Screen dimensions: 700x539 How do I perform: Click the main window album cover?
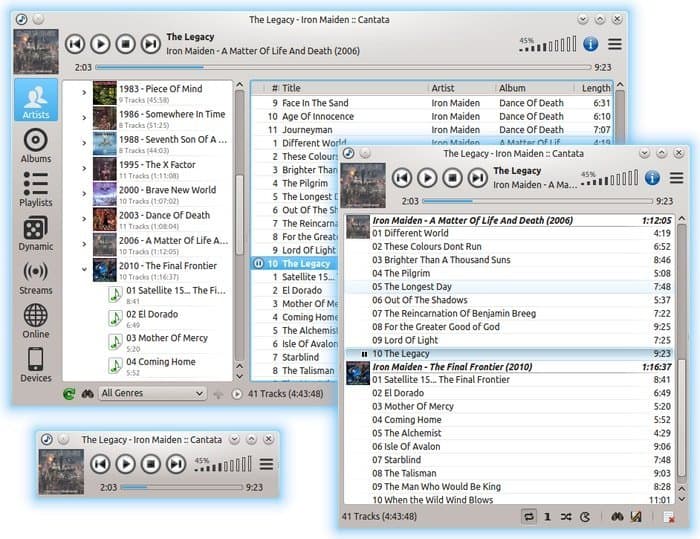(x=36, y=52)
